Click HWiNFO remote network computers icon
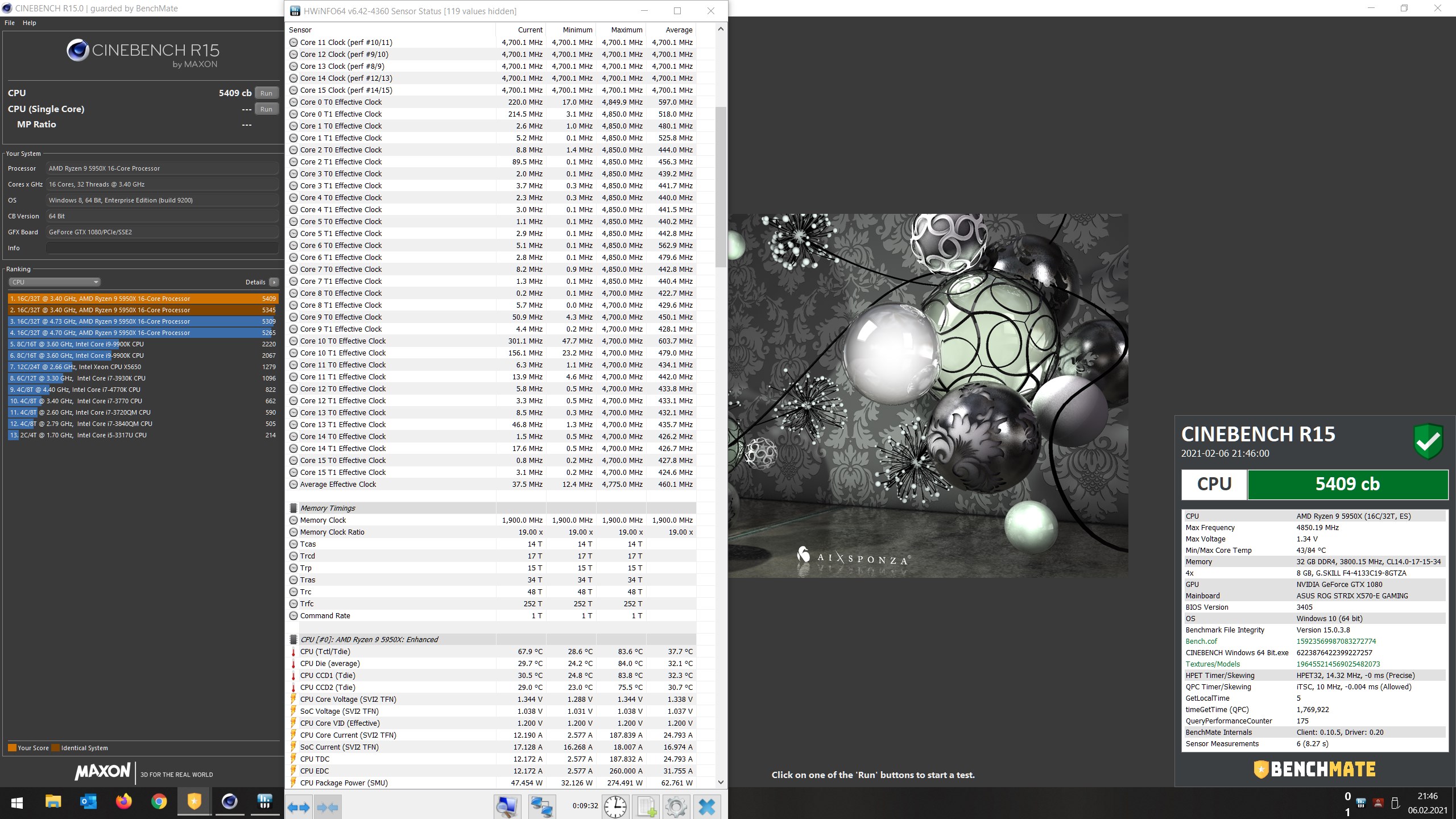The width and height of the screenshot is (1456, 819). click(541, 806)
